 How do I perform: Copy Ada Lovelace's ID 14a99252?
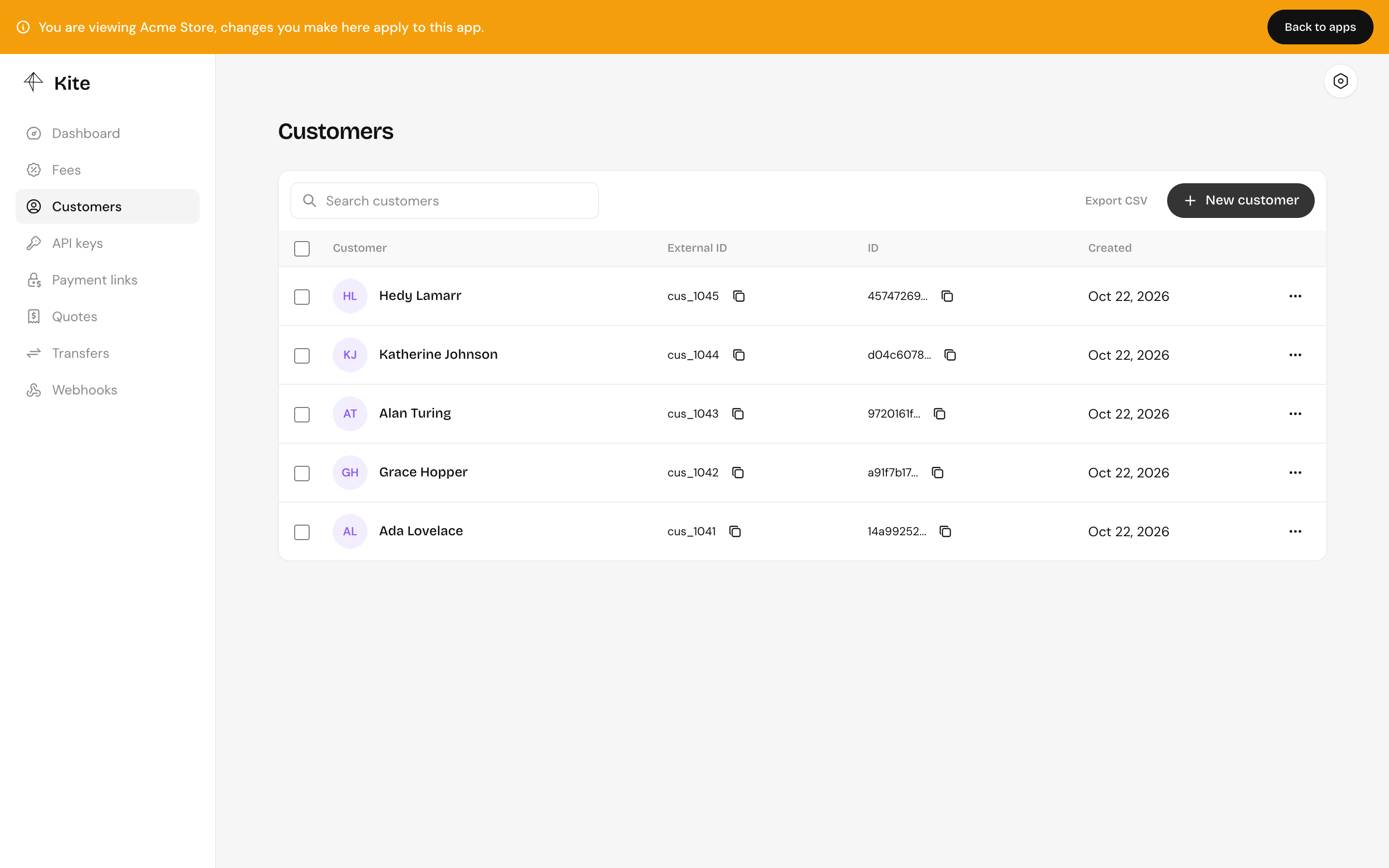point(945,531)
